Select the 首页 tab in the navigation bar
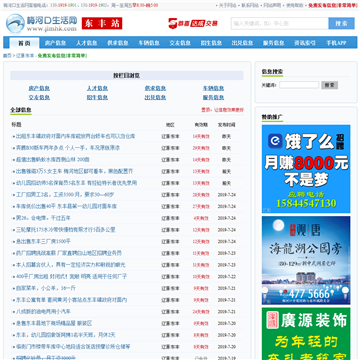The height and width of the screenshot is (360, 360). (24, 43)
